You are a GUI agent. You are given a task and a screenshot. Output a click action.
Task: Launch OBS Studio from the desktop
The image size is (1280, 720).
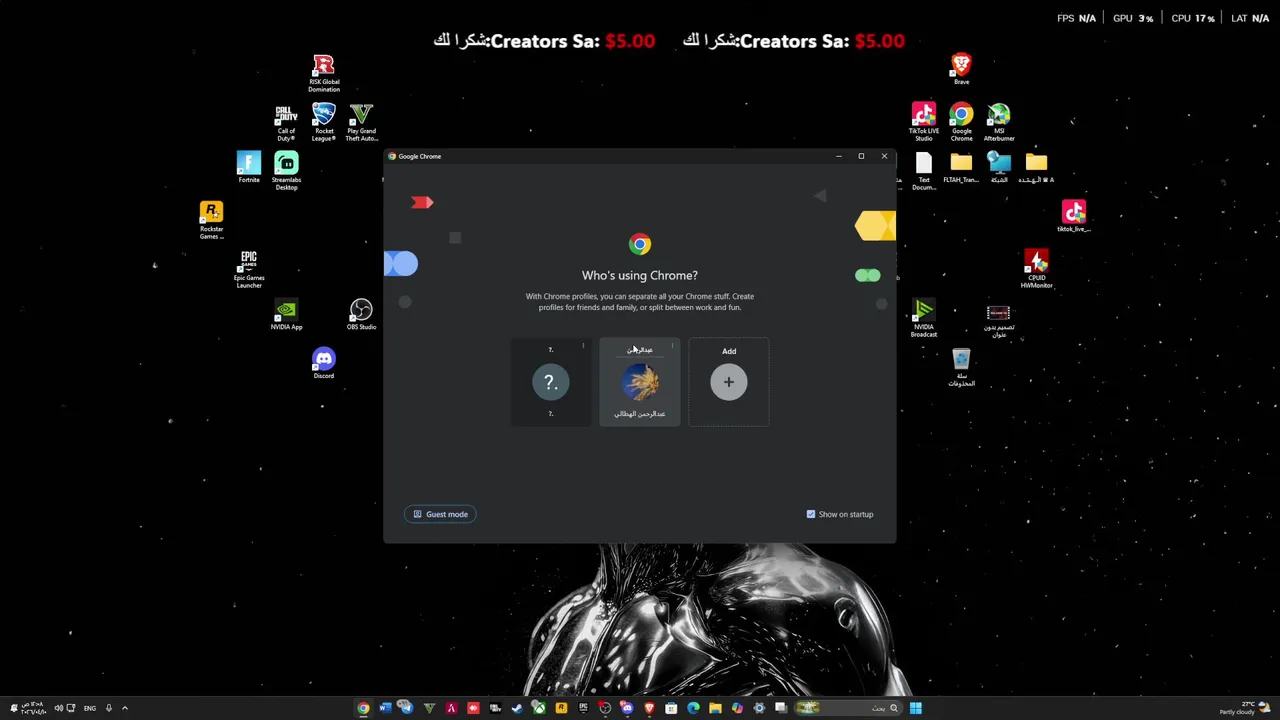(361, 315)
